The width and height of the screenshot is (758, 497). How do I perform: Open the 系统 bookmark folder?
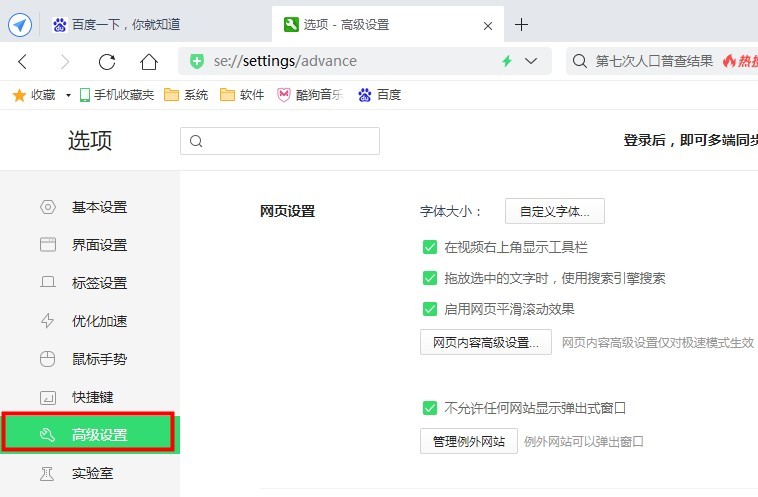tap(186, 95)
